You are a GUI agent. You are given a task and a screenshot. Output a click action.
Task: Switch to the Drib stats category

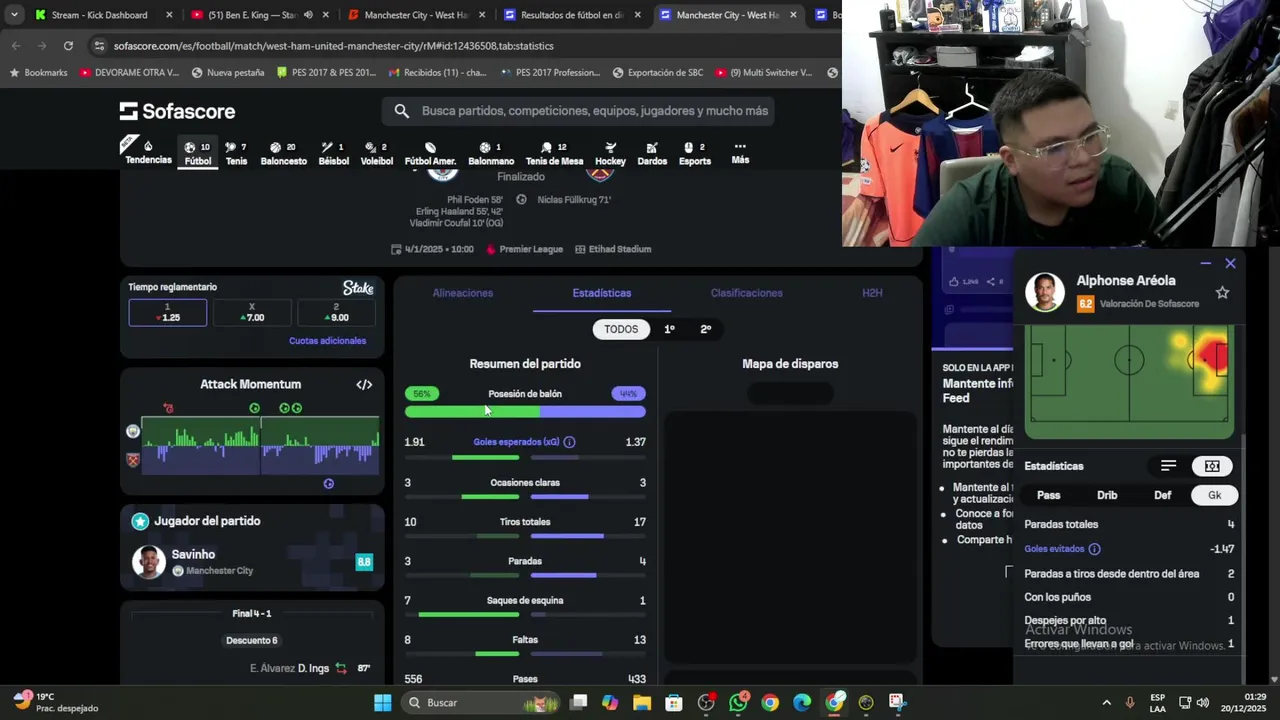1107,495
